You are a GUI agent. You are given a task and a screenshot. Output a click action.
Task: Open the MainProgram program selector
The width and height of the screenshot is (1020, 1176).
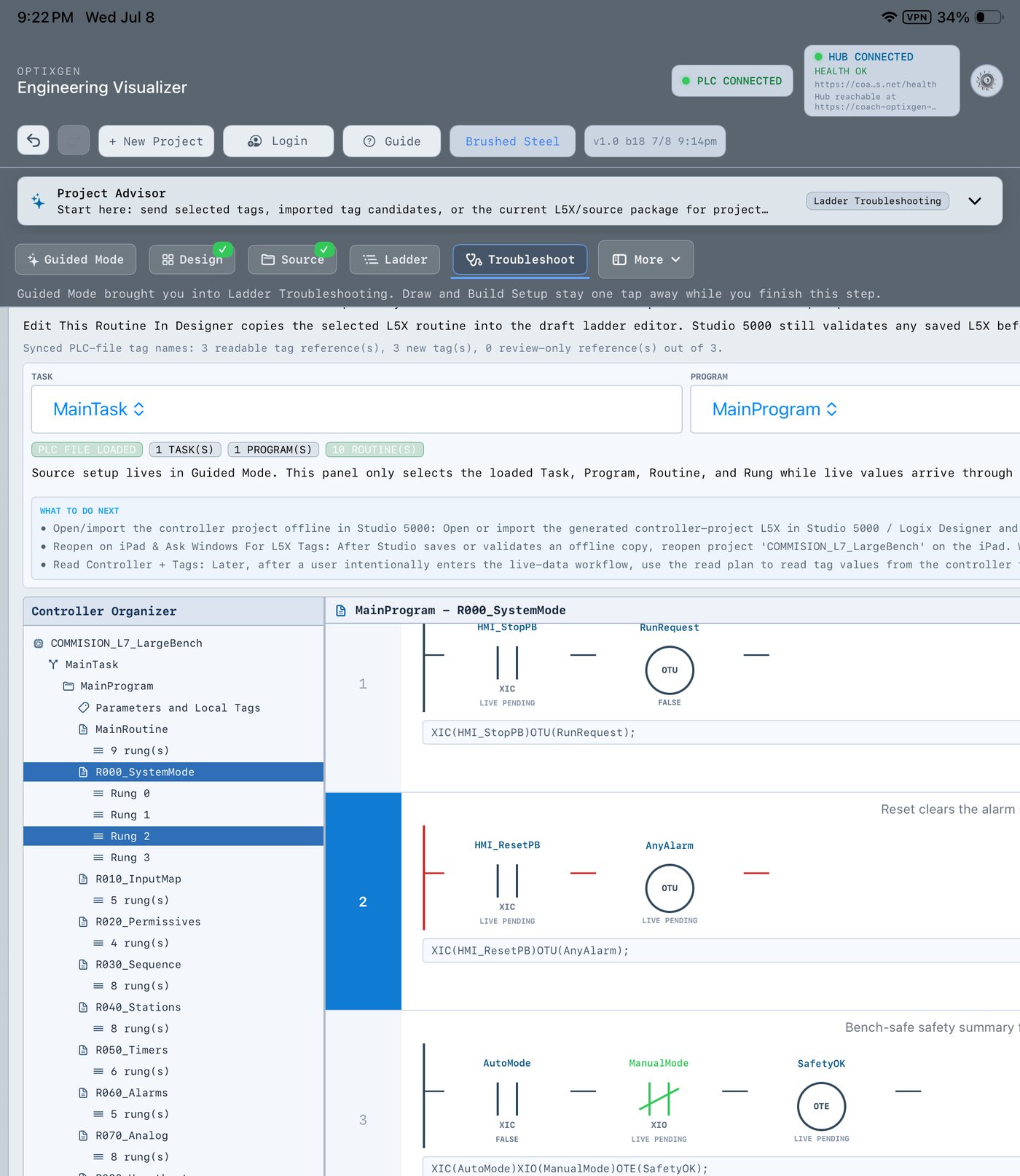point(855,409)
